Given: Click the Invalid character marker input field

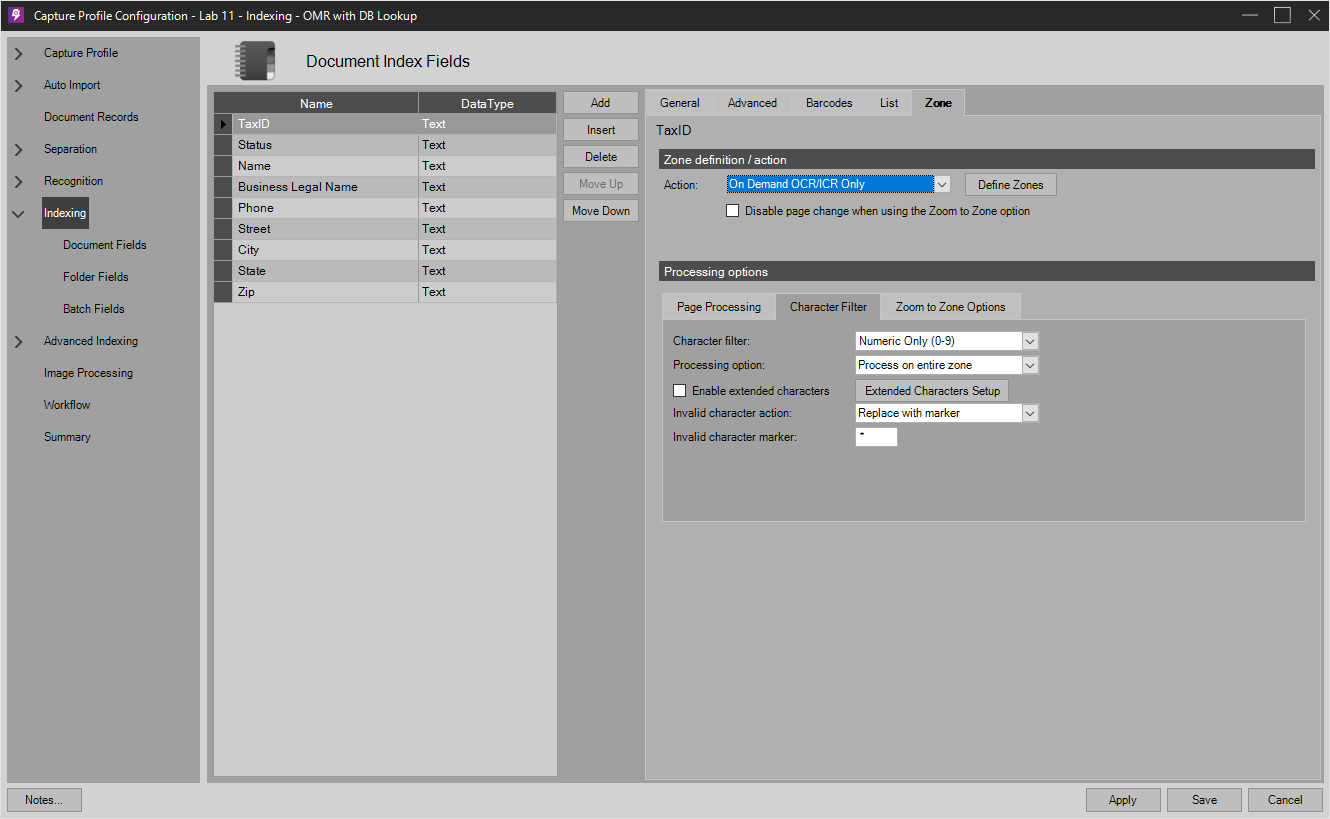Looking at the screenshot, I should click(875, 436).
